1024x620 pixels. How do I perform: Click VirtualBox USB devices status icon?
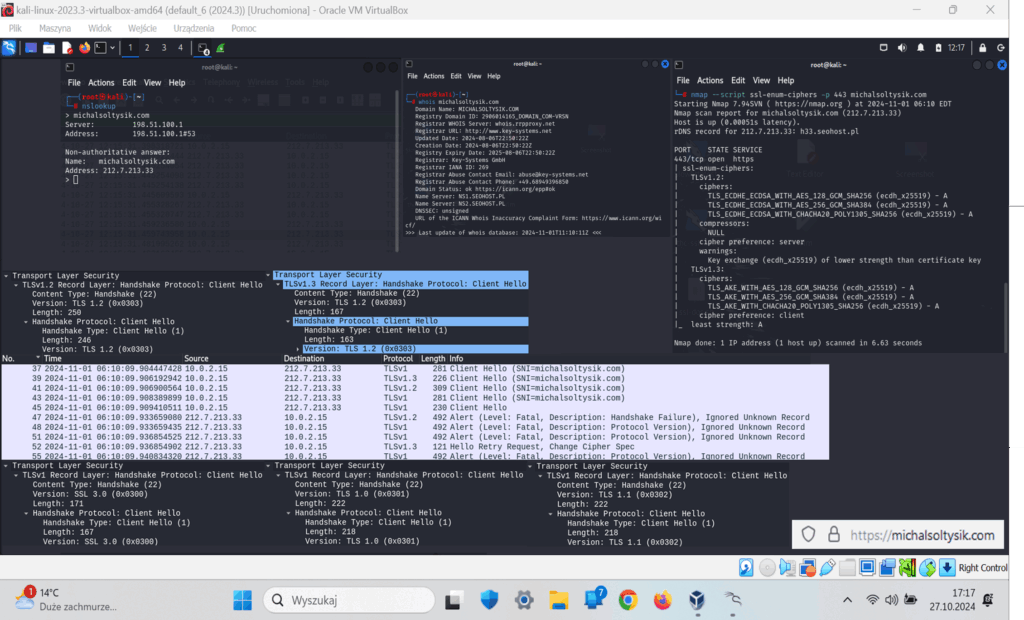[x=827, y=568]
